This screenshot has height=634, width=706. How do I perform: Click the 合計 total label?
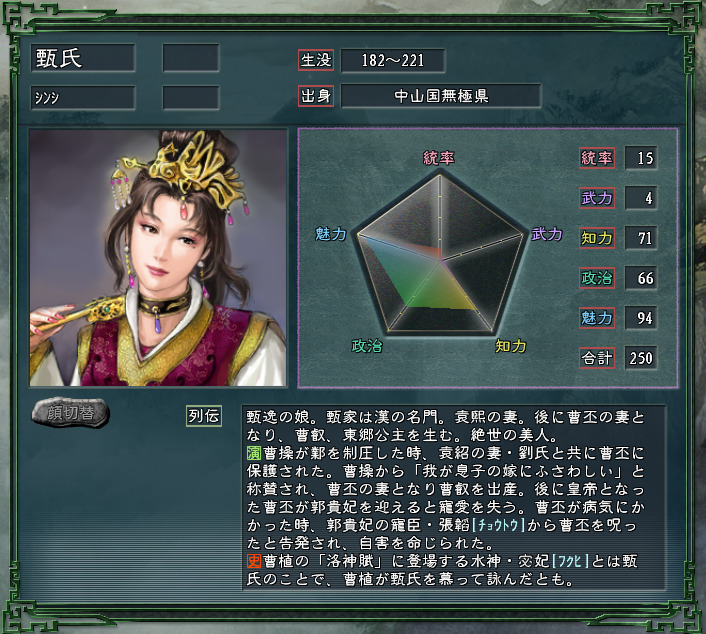pyautogui.click(x=597, y=358)
